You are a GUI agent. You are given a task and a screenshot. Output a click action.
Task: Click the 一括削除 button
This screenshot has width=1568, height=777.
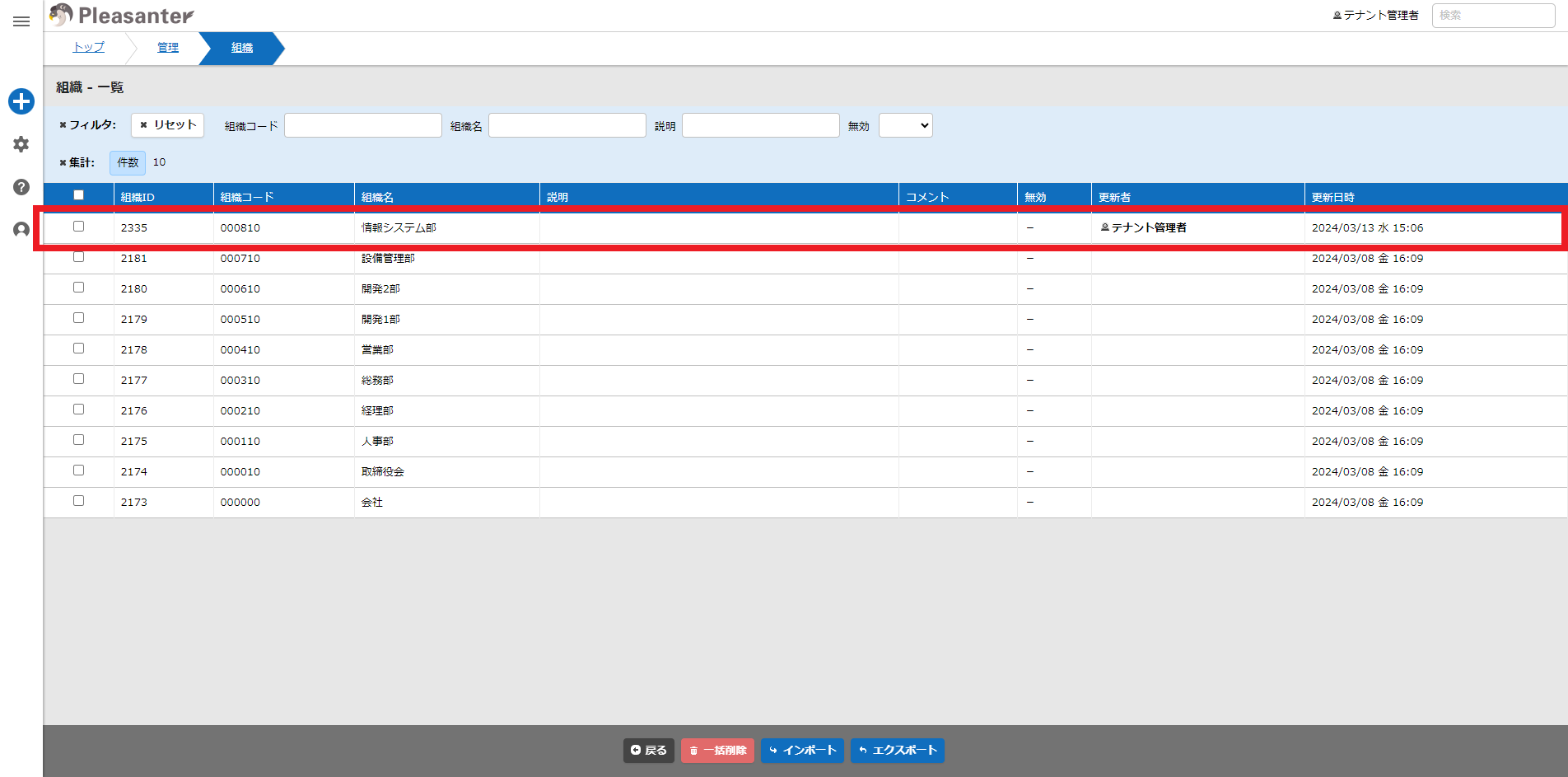[717, 750]
